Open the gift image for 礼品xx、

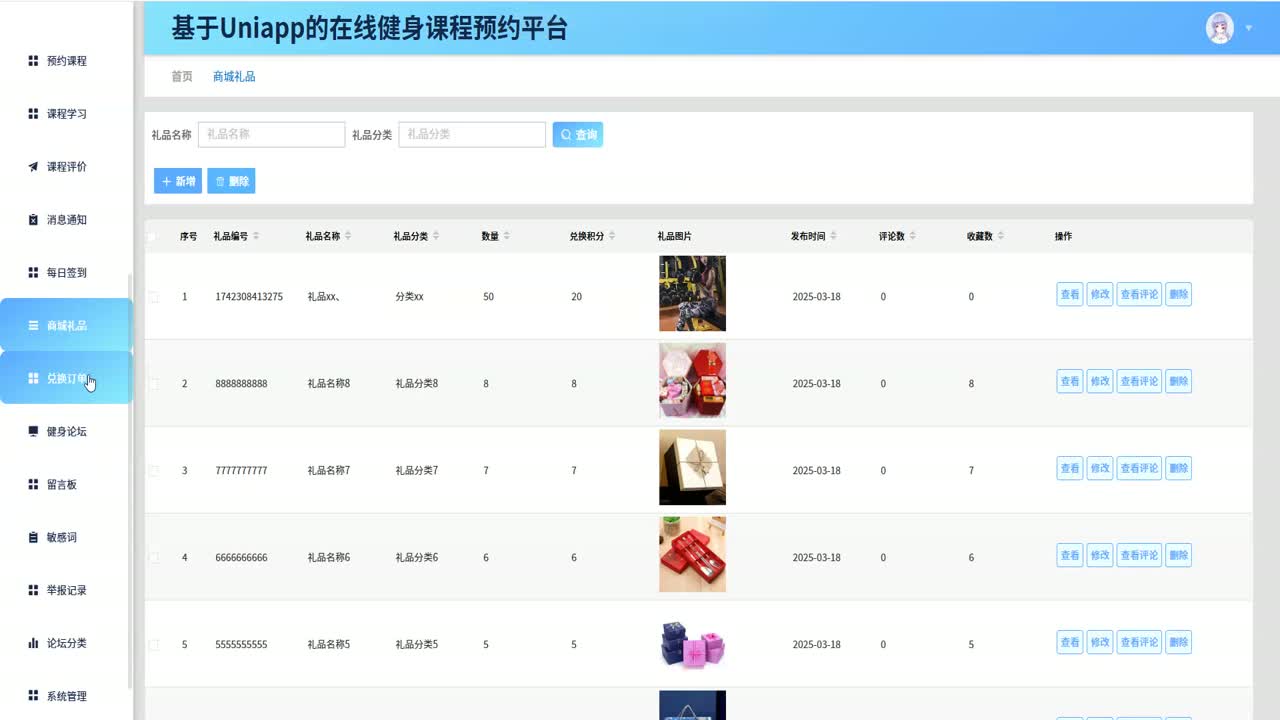pyautogui.click(x=692, y=294)
